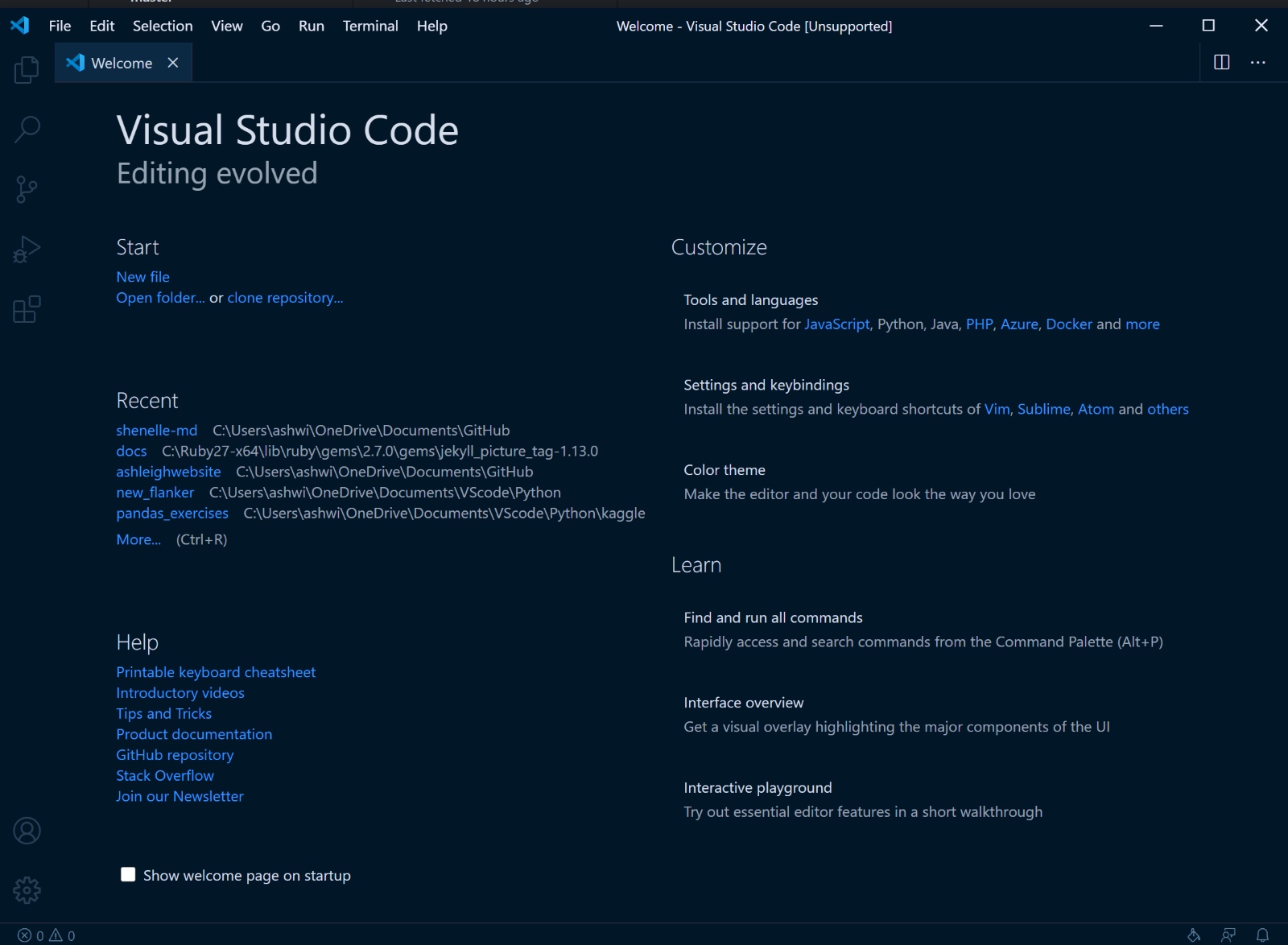
Task: Open the Manage gear icon
Action: tap(27, 890)
